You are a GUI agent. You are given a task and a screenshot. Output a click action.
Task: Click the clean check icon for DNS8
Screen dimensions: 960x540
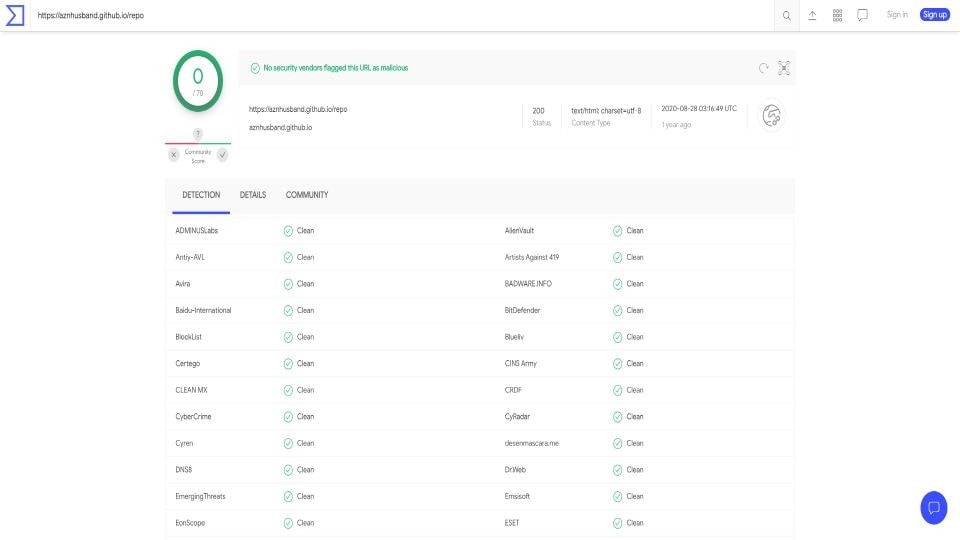288,470
